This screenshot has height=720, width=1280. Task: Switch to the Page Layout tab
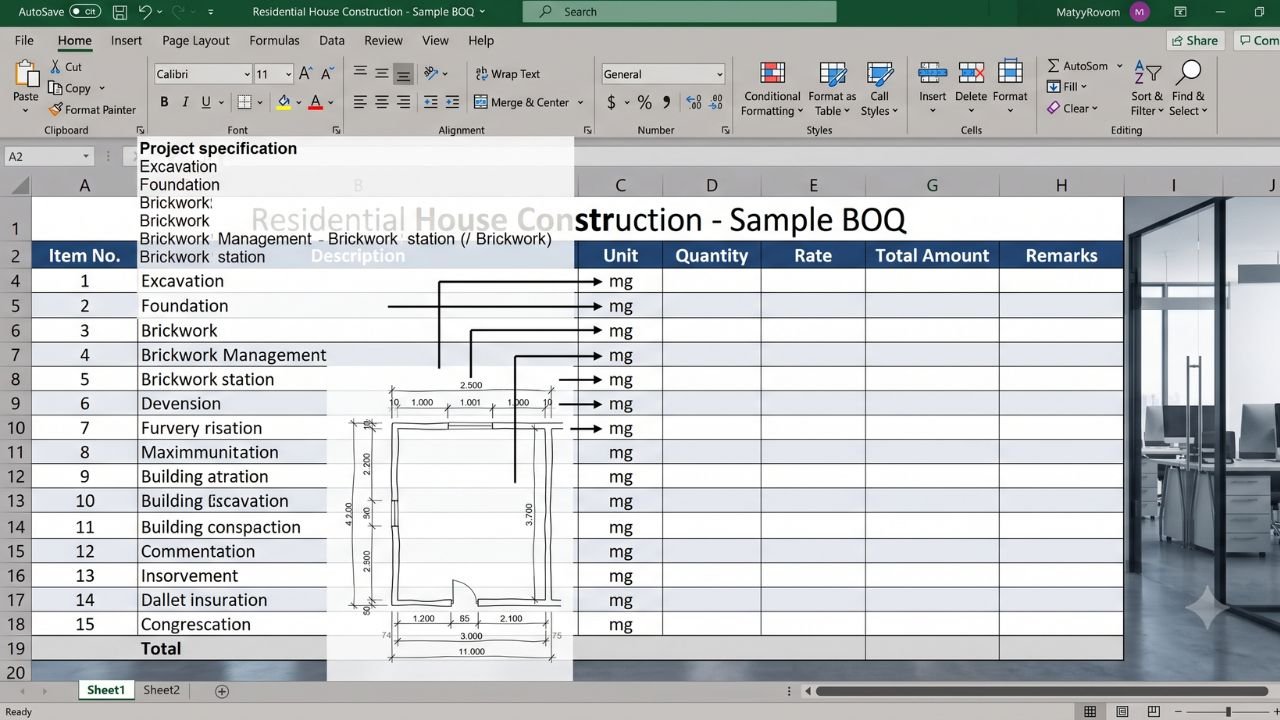[x=196, y=40]
